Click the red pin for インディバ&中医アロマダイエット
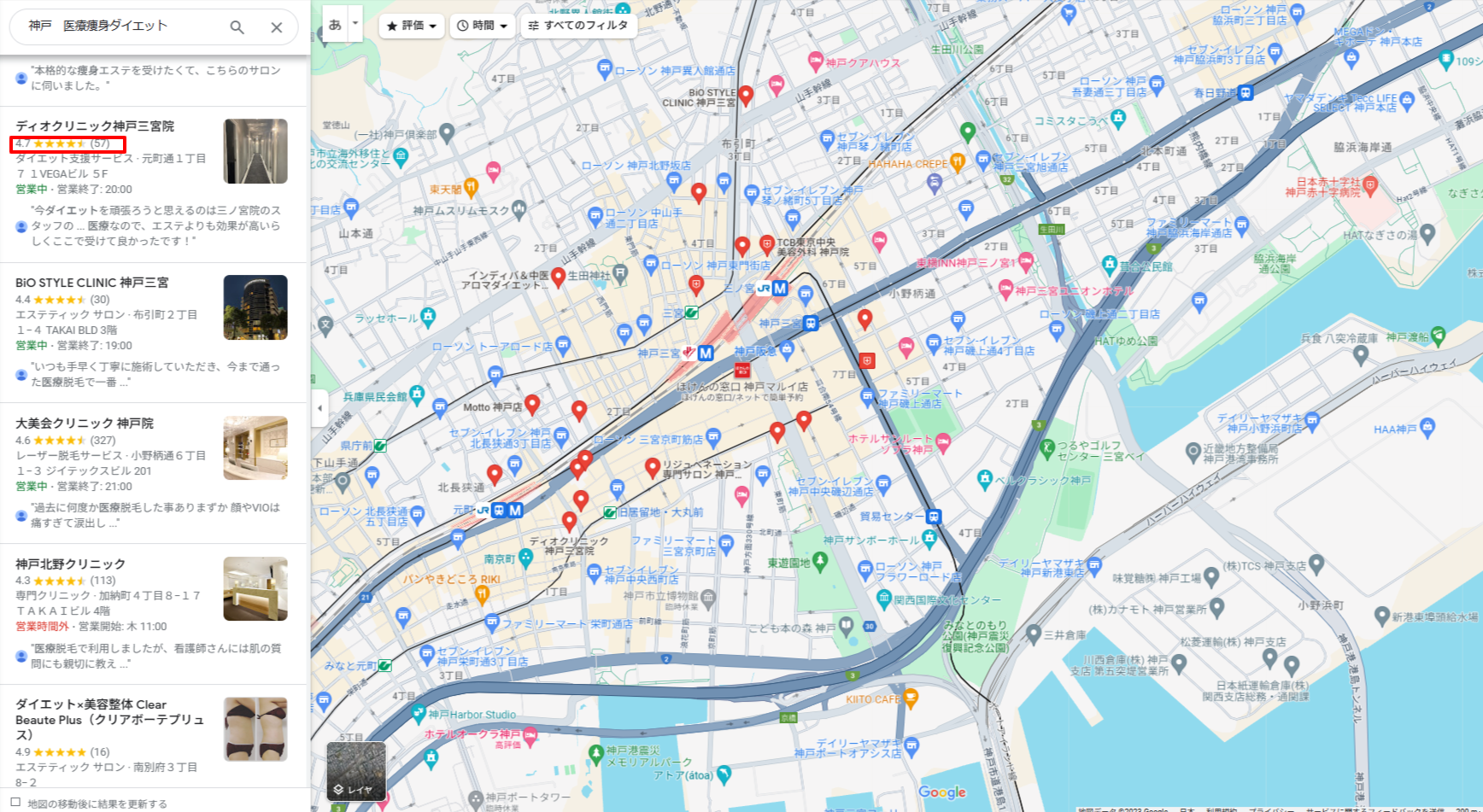This screenshot has width=1483, height=812. coord(559,276)
